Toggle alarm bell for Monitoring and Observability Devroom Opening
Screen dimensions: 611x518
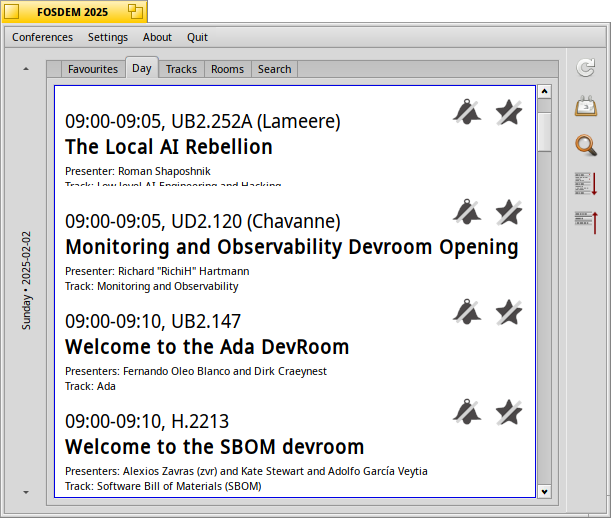[x=467, y=212]
